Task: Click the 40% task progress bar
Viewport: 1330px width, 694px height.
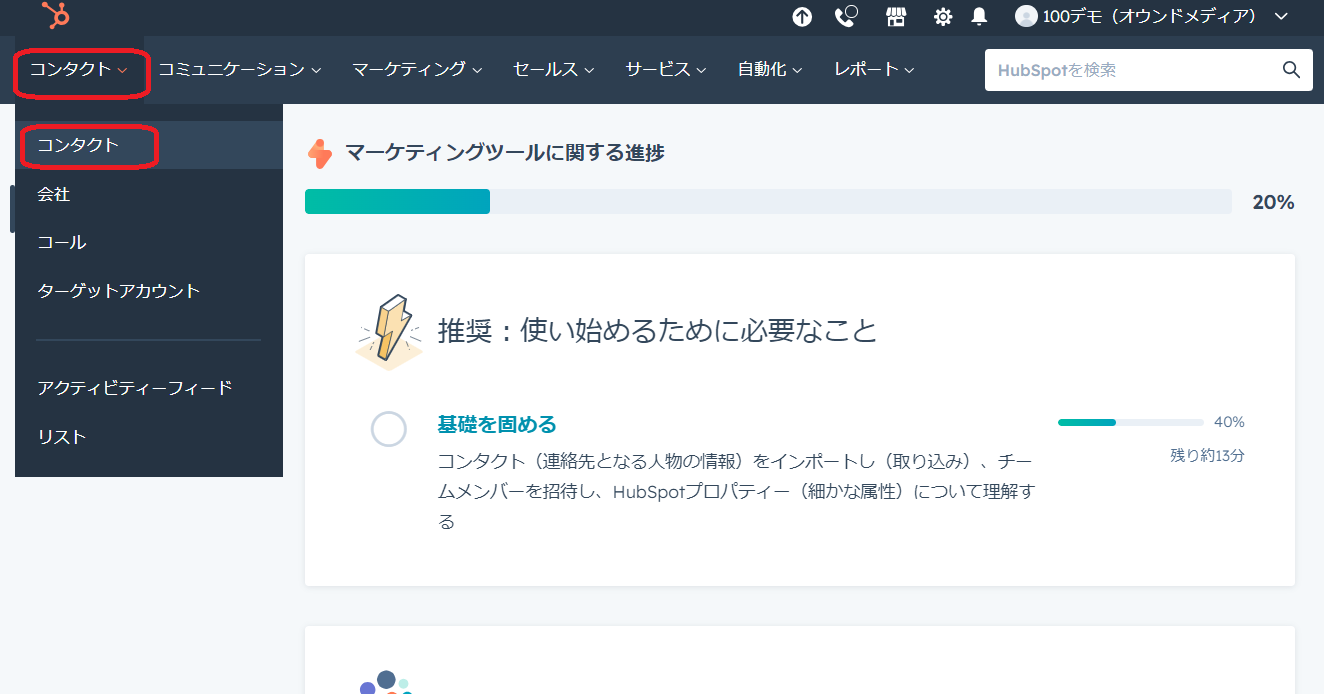Action: click(1131, 422)
